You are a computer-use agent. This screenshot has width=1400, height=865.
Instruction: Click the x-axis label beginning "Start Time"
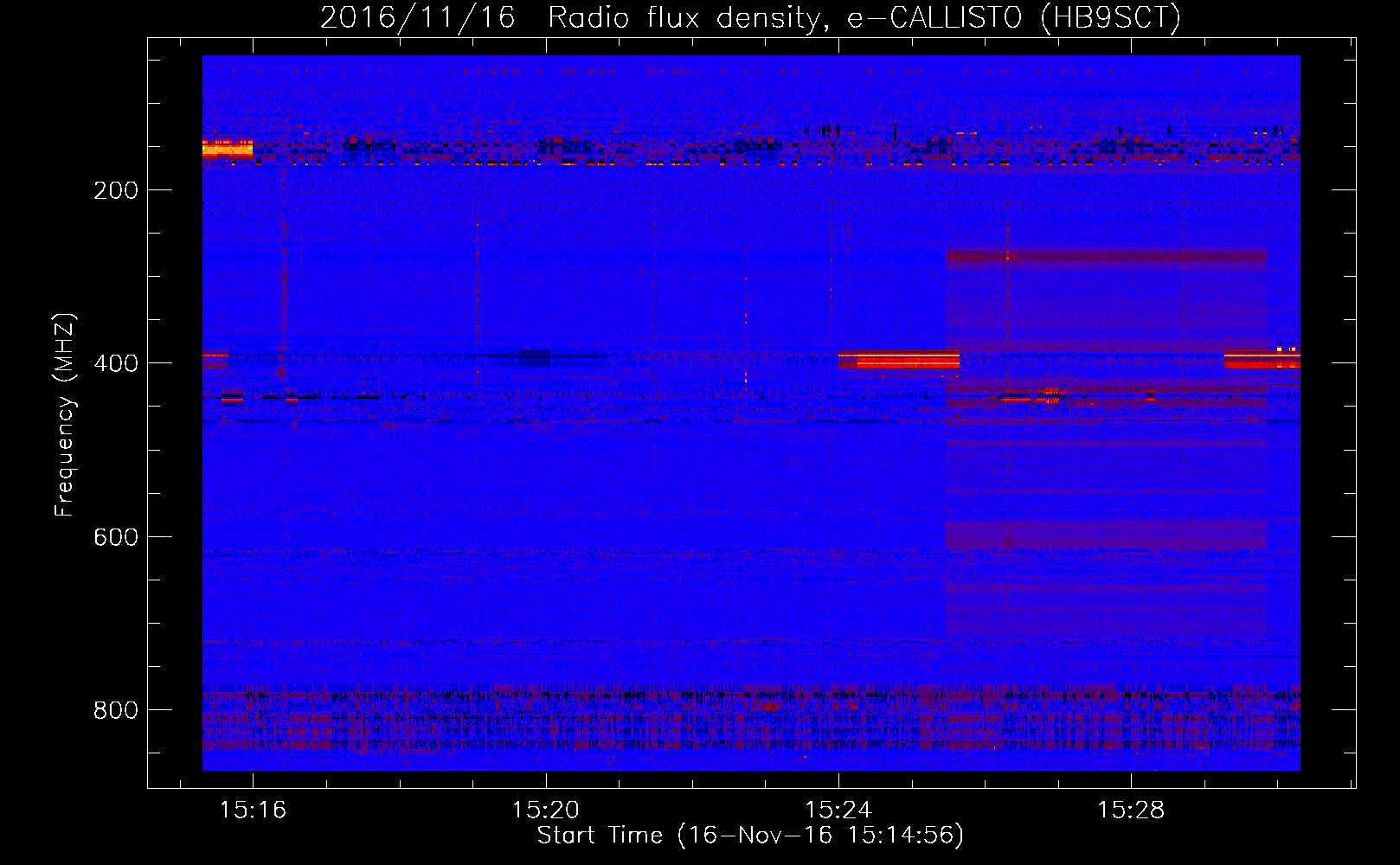tap(750, 836)
